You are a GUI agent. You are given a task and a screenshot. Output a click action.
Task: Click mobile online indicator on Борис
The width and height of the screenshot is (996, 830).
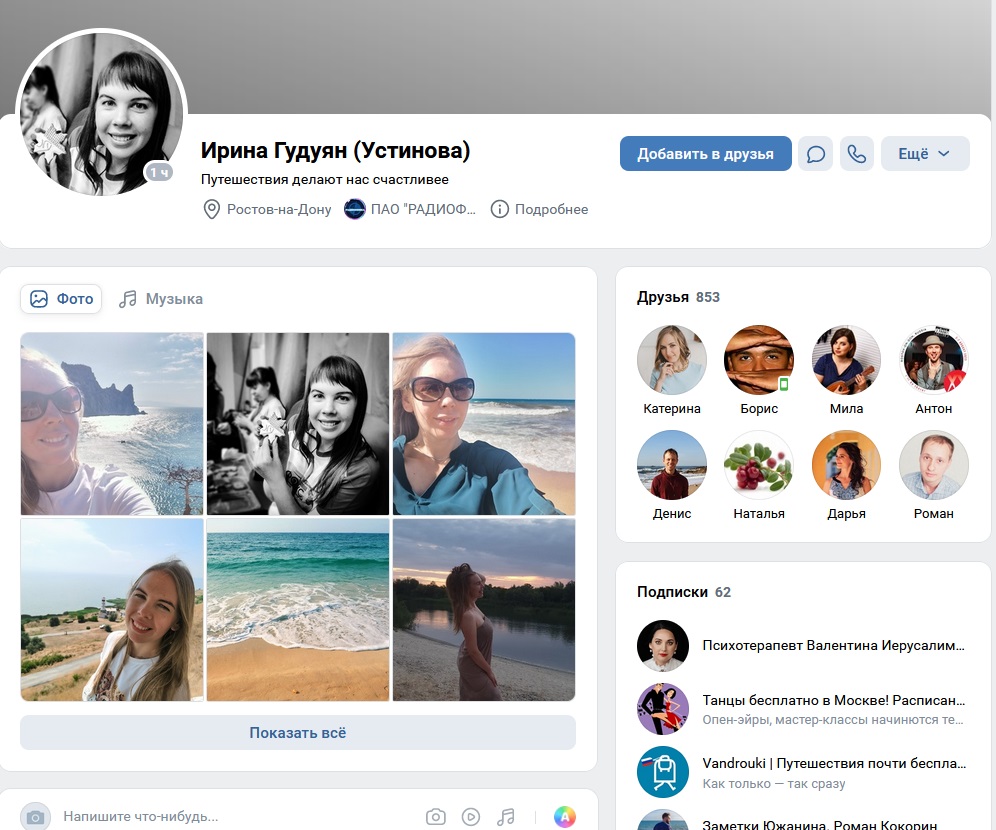[784, 384]
